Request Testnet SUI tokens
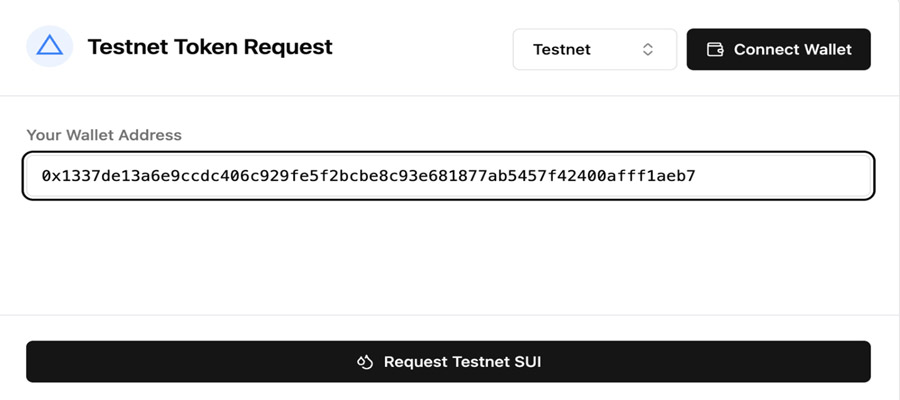 coord(448,362)
